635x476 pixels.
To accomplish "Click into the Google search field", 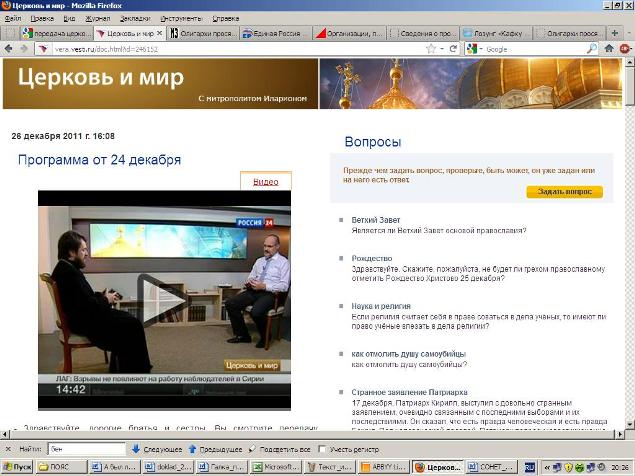I will pos(535,49).
